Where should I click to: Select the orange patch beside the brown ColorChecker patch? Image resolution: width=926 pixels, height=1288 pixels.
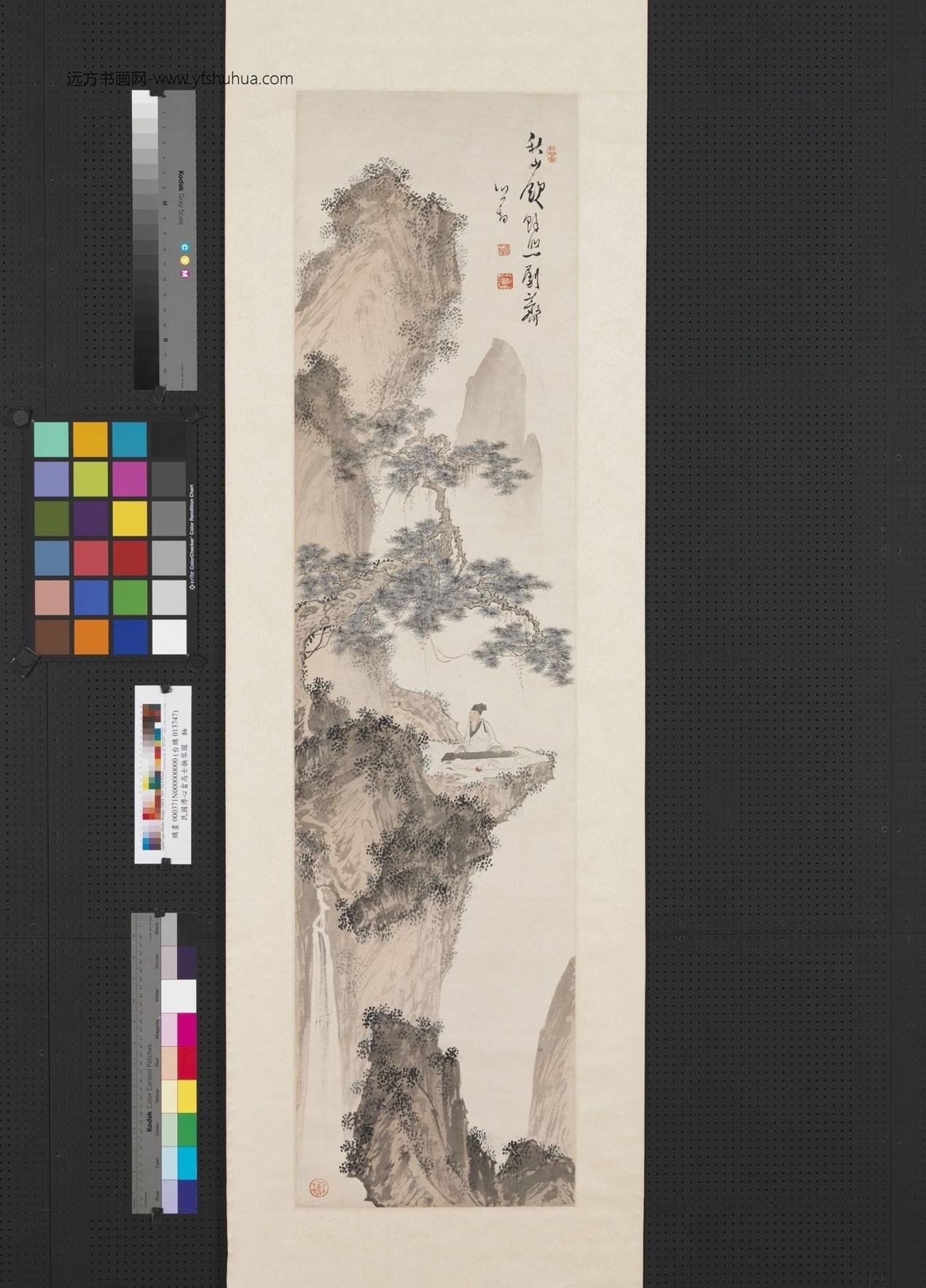pos(90,636)
